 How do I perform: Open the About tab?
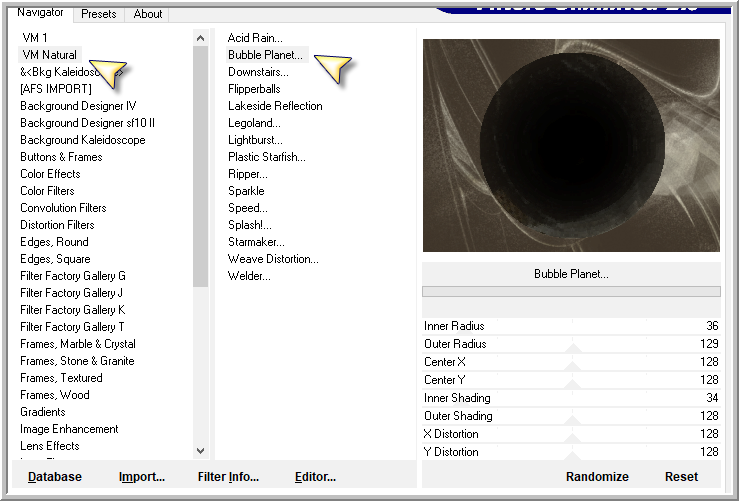[x=148, y=14]
